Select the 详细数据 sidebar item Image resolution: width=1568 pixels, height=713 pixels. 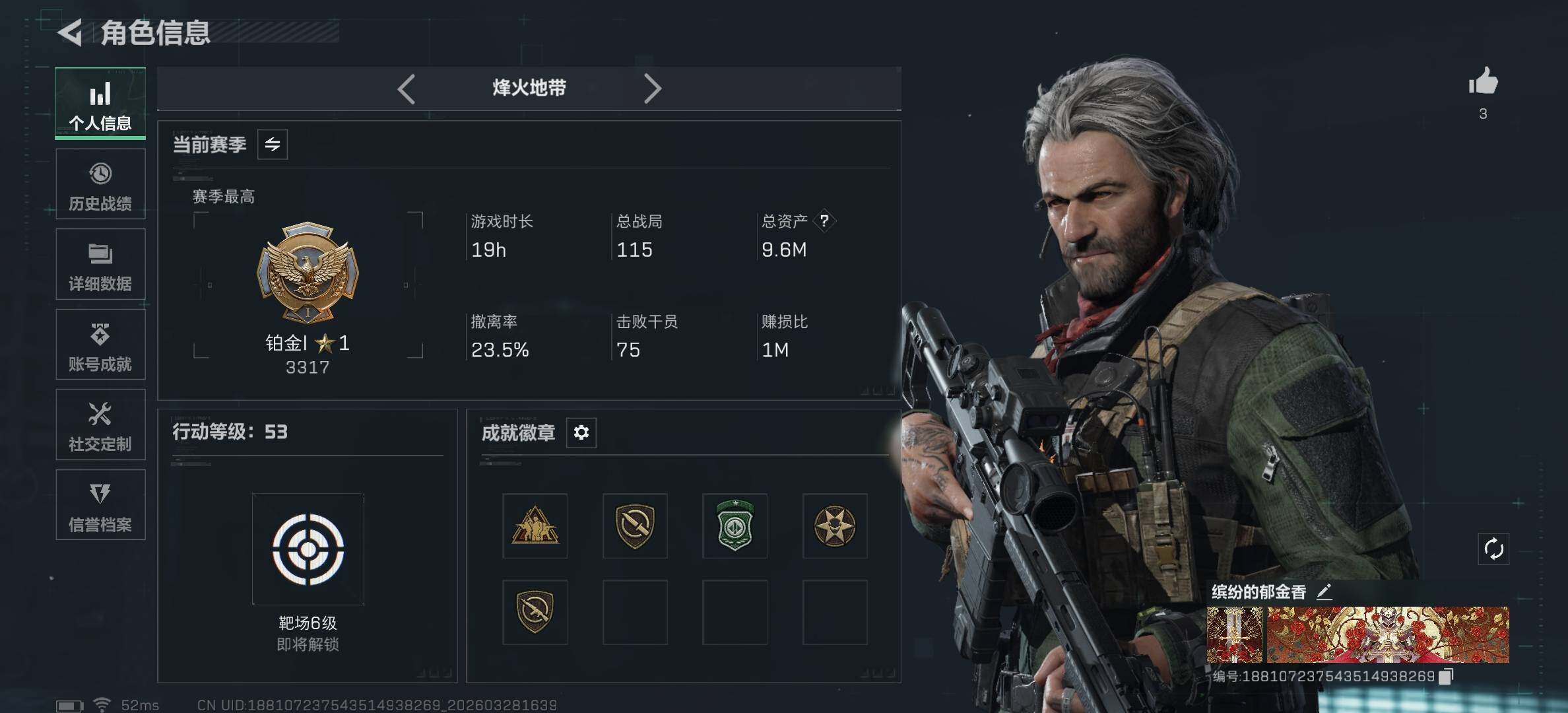tap(100, 265)
